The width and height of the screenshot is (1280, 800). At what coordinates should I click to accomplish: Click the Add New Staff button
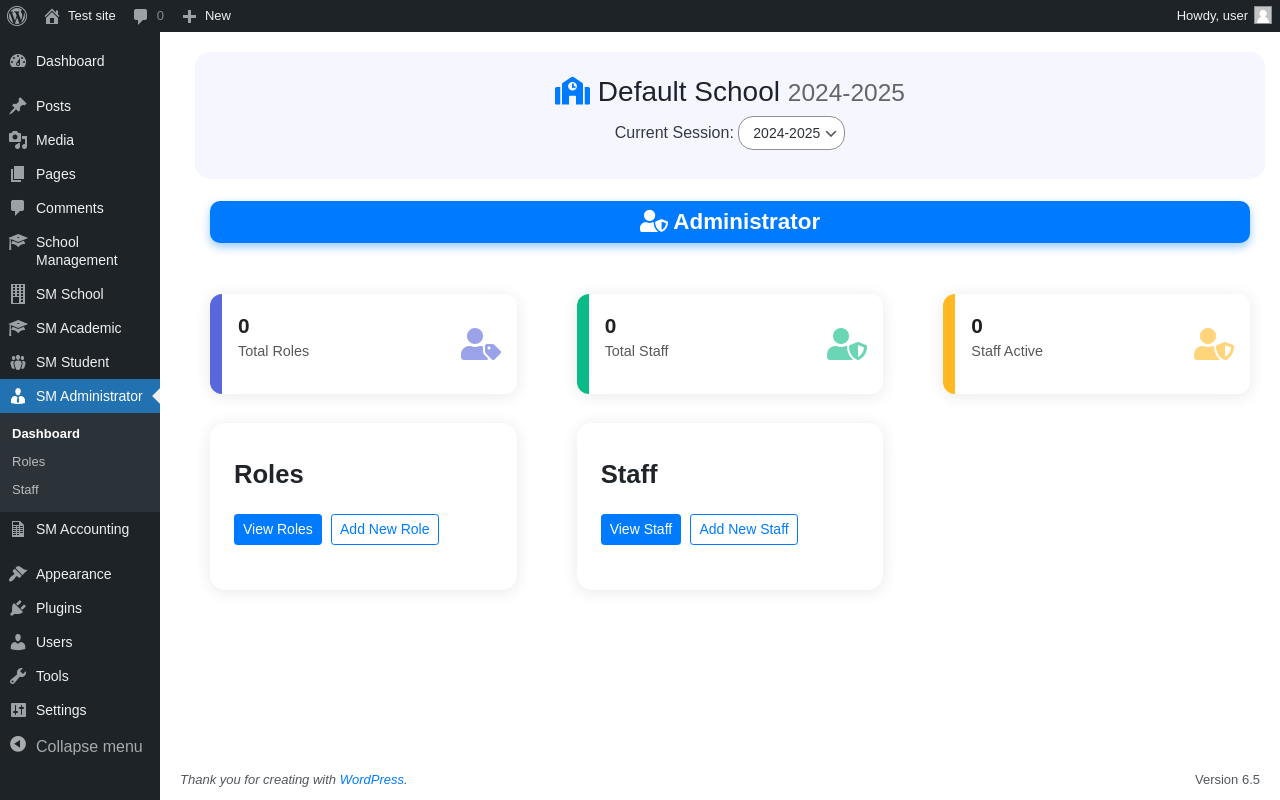point(744,529)
